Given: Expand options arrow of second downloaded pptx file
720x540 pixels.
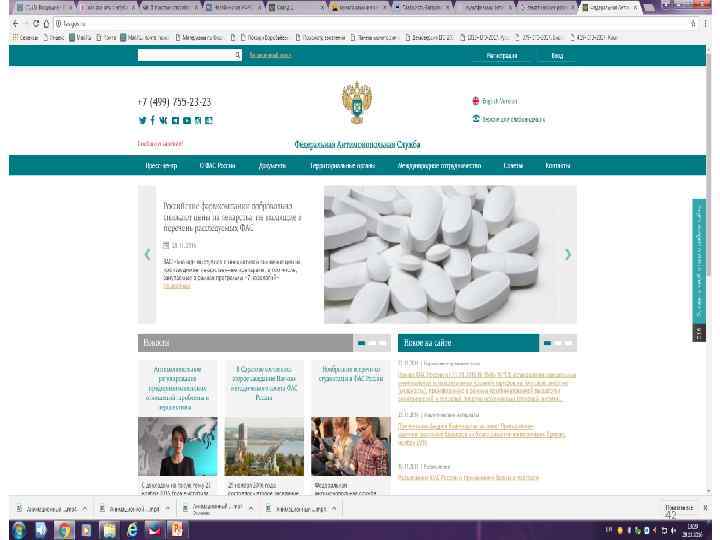Looking at the screenshot, I should [168, 509].
